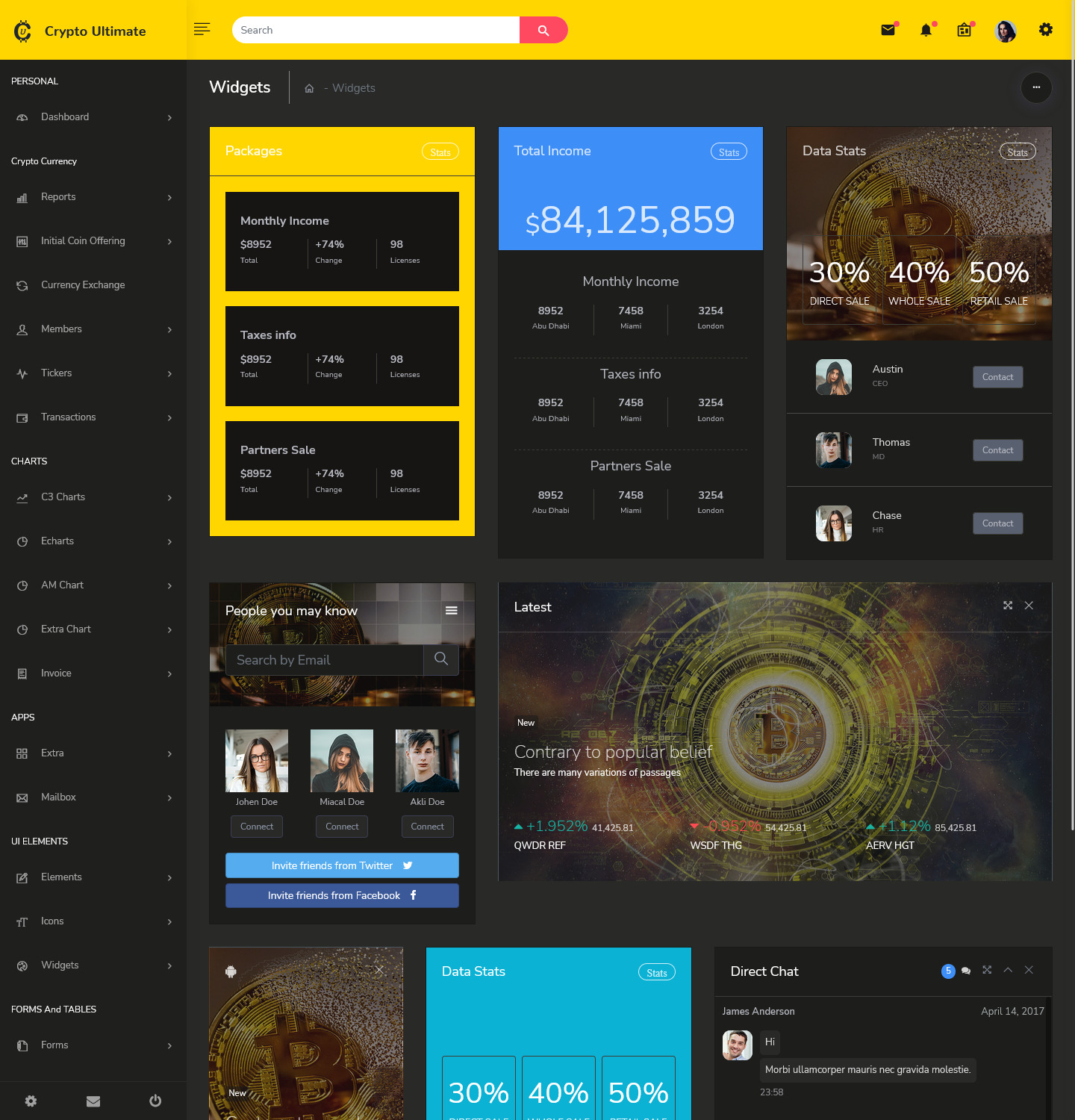Screen dimensions: 1075x1120
Task: Contact Austin in Data Stats panel
Action: (997, 377)
